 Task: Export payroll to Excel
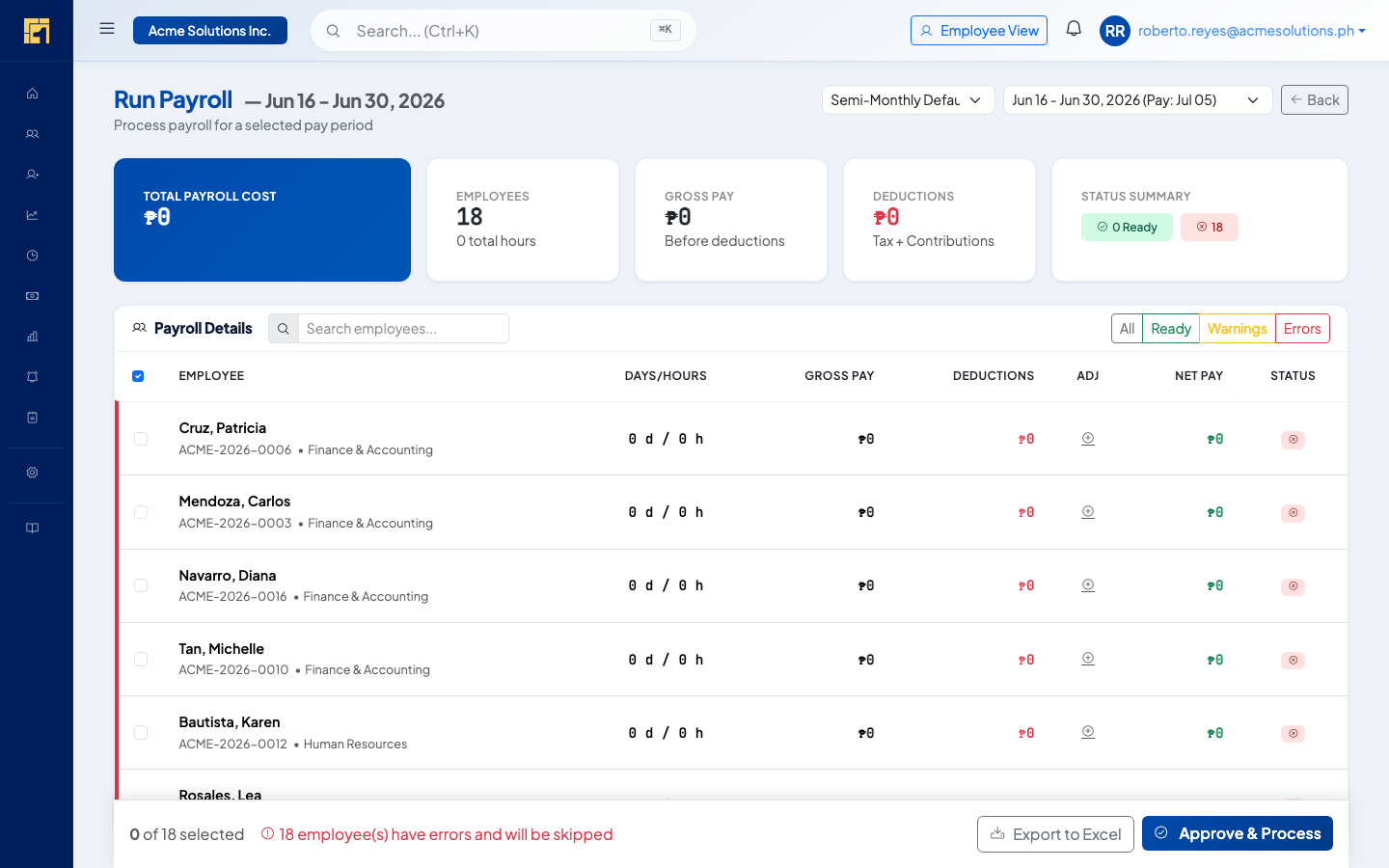tap(1055, 834)
